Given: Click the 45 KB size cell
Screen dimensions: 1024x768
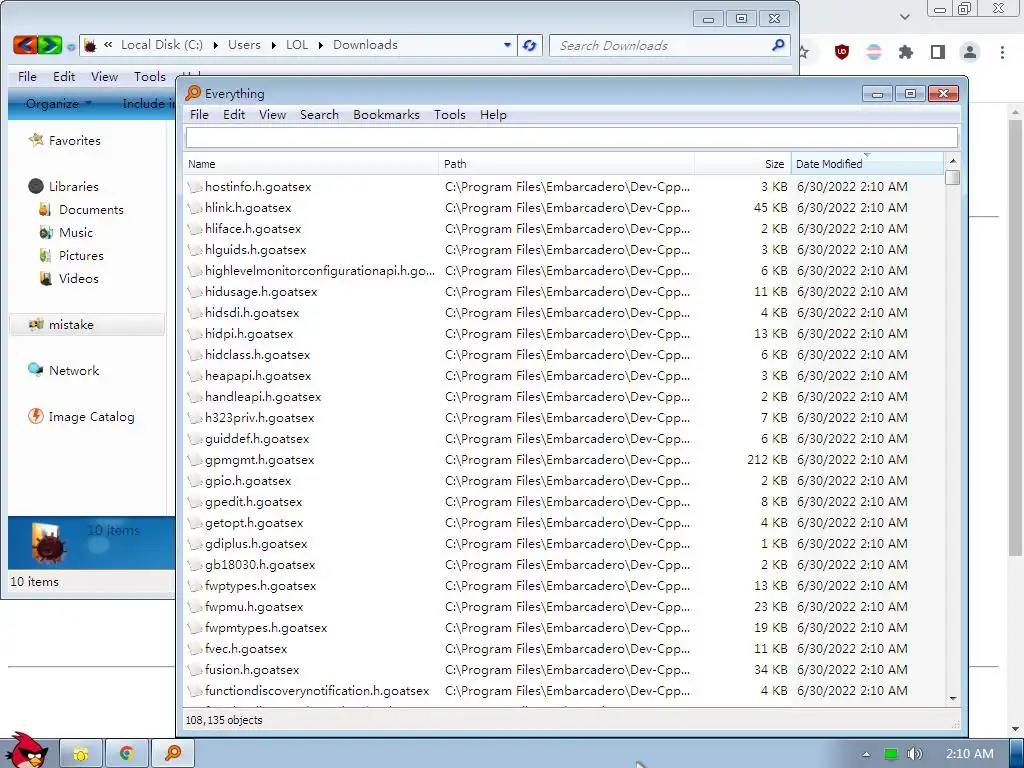Looking at the screenshot, I should 770,208.
